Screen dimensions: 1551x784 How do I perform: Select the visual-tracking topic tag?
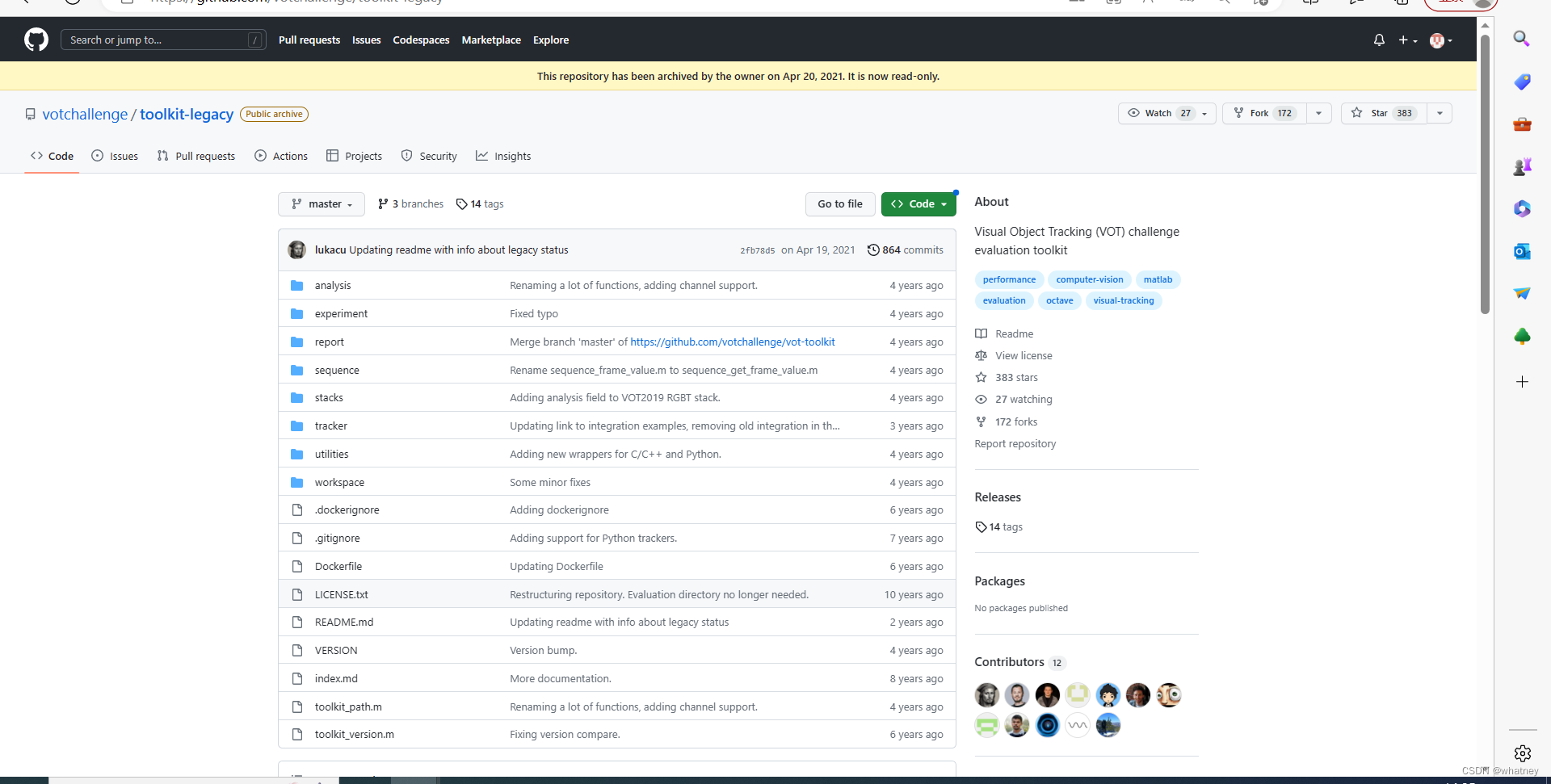(x=1124, y=300)
